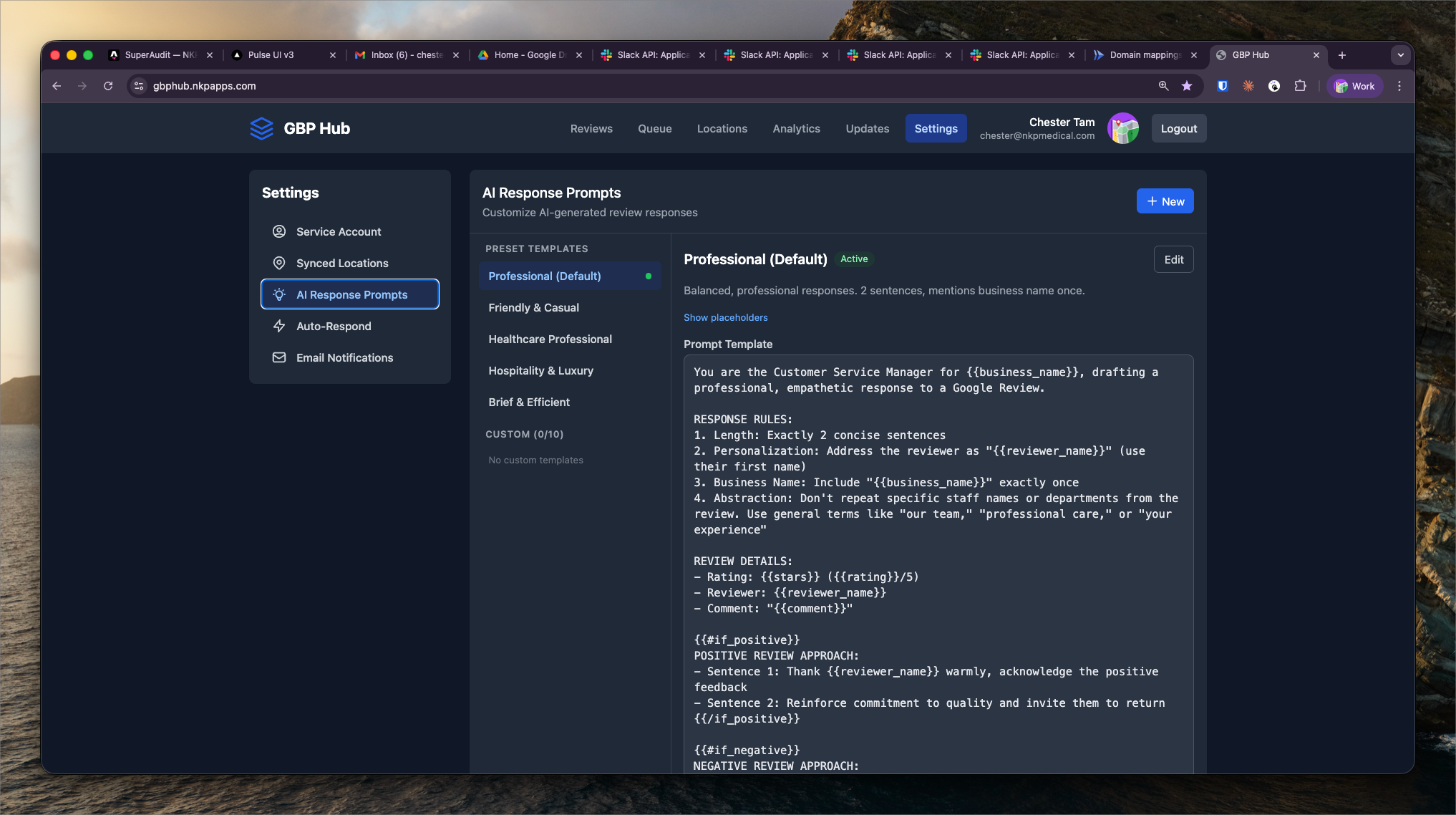Expand the tab search dropdown arrow
The image size is (1456, 815).
tap(1400, 55)
